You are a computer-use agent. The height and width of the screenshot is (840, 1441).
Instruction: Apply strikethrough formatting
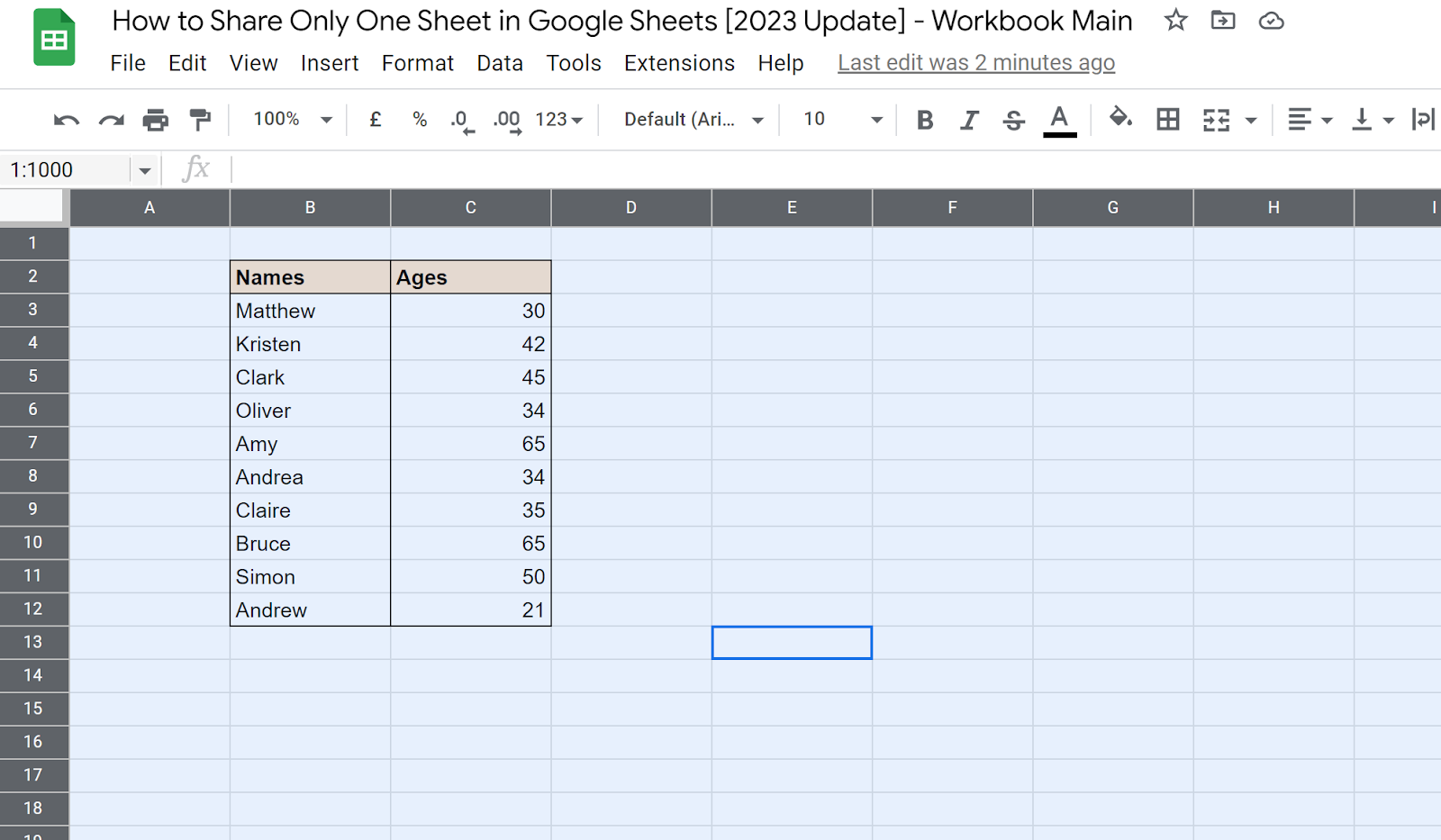(x=1013, y=119)
